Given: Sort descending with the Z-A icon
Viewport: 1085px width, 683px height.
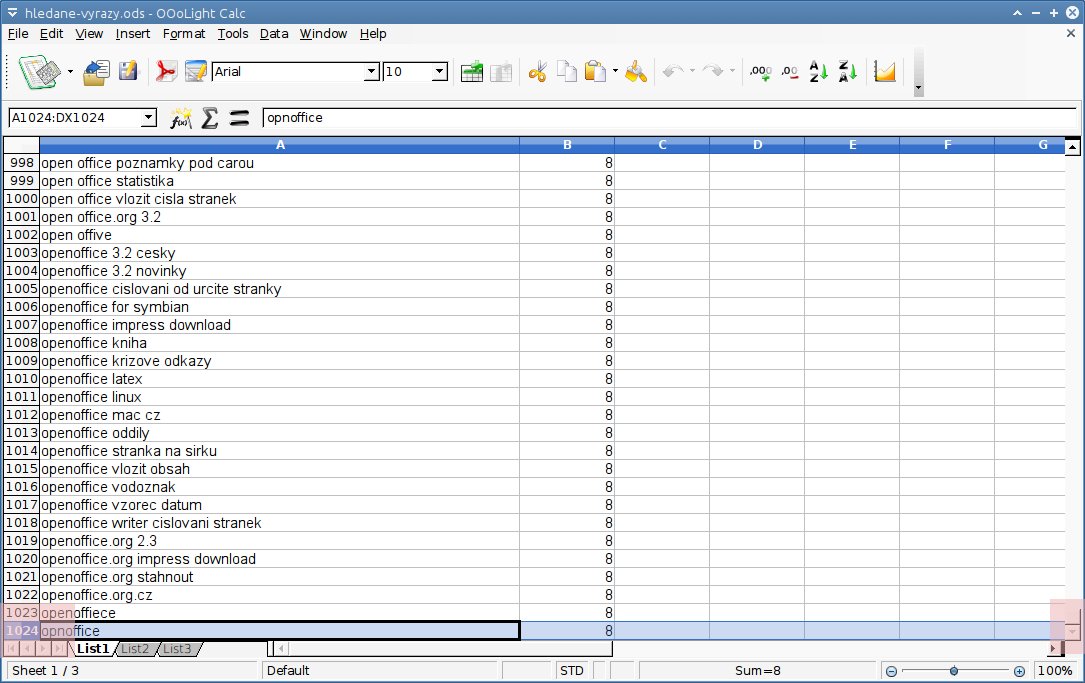Looking at the screenshot, I should click(x=848, y=71).
